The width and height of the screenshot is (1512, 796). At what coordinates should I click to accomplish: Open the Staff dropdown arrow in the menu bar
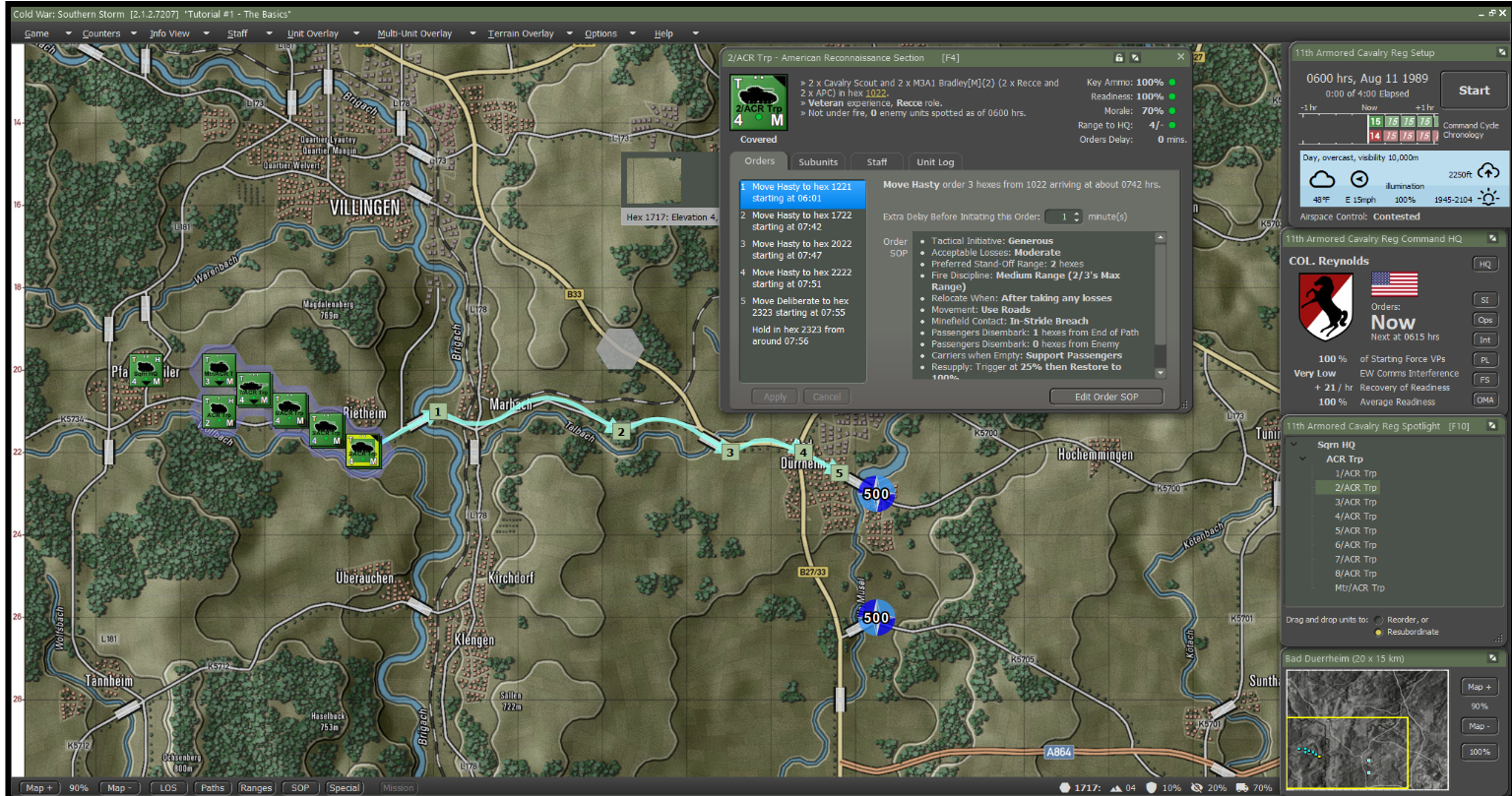tap(268, 33)
